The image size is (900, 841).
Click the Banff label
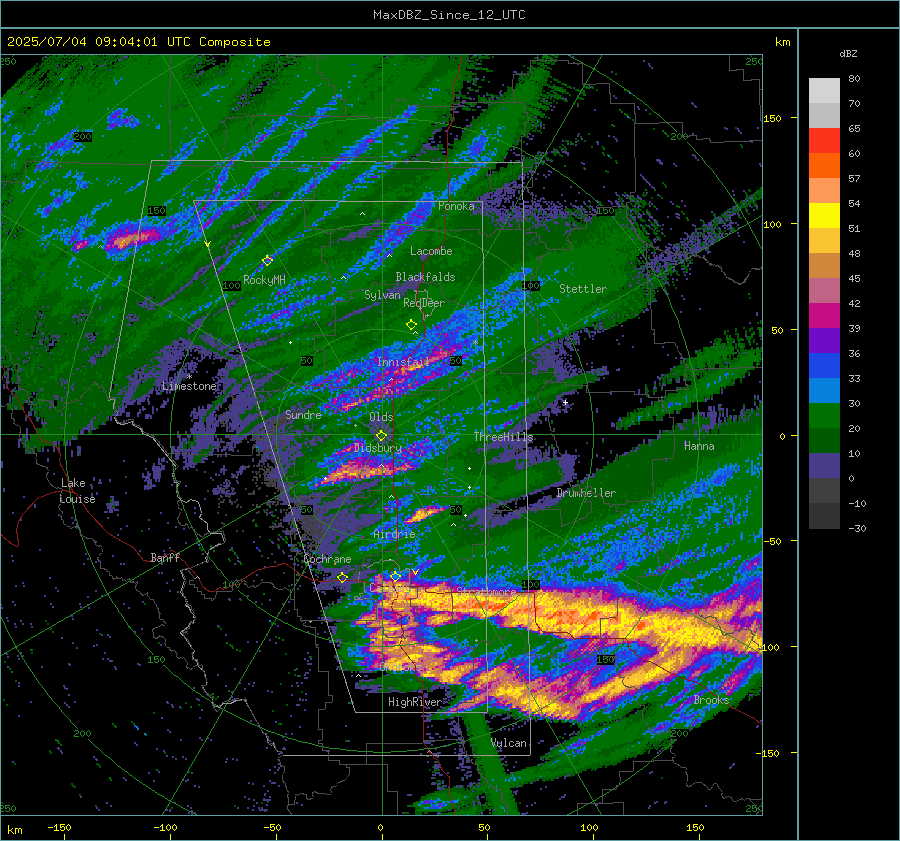[x=165, y=557]
